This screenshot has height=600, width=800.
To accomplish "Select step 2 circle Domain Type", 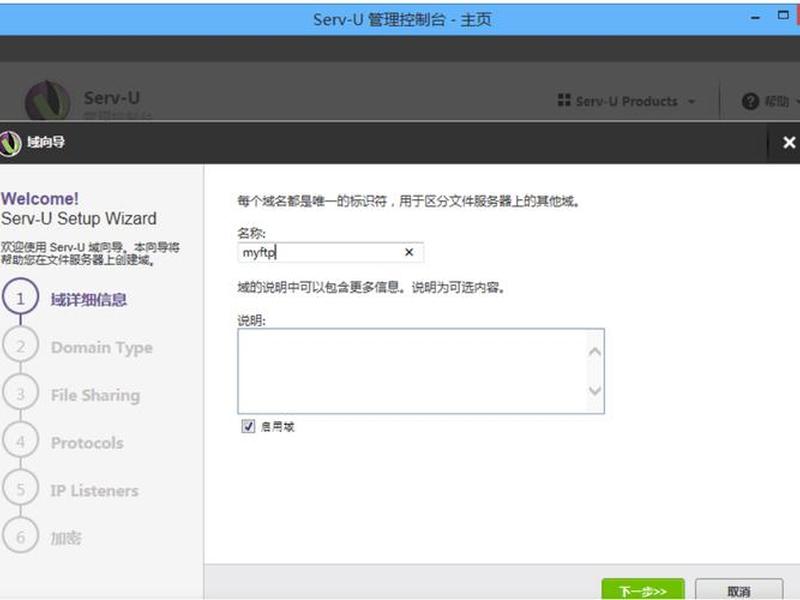I will [x=20, y=346].
